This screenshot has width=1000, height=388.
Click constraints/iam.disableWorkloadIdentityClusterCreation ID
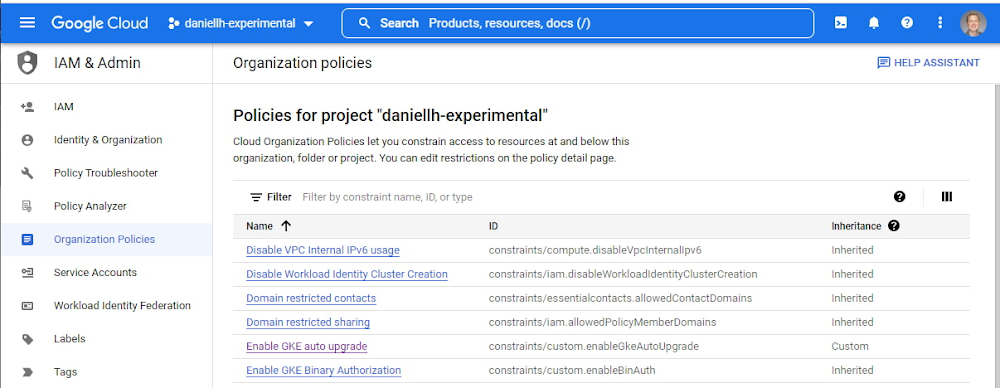point(623,274)
